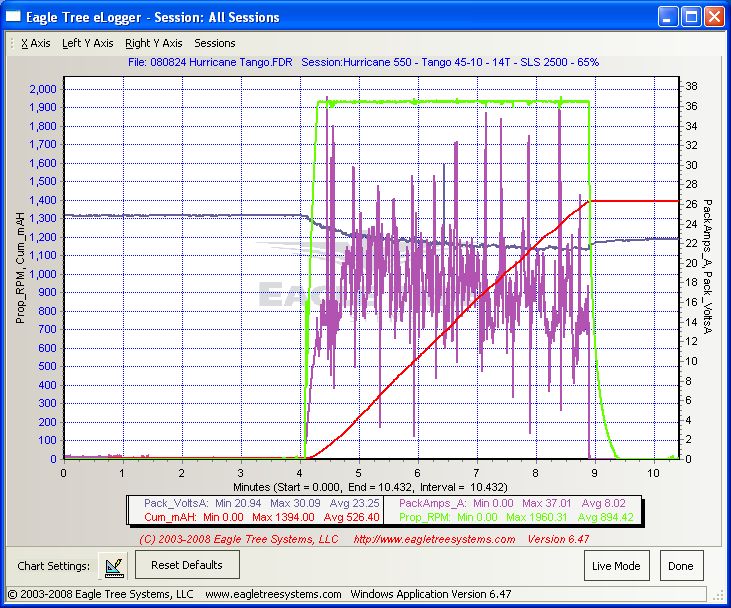Click the PackAmps_A, Pack_VoltsA right axis label
This screenshot has height=608, width=731.
click(x=707, y=267)
